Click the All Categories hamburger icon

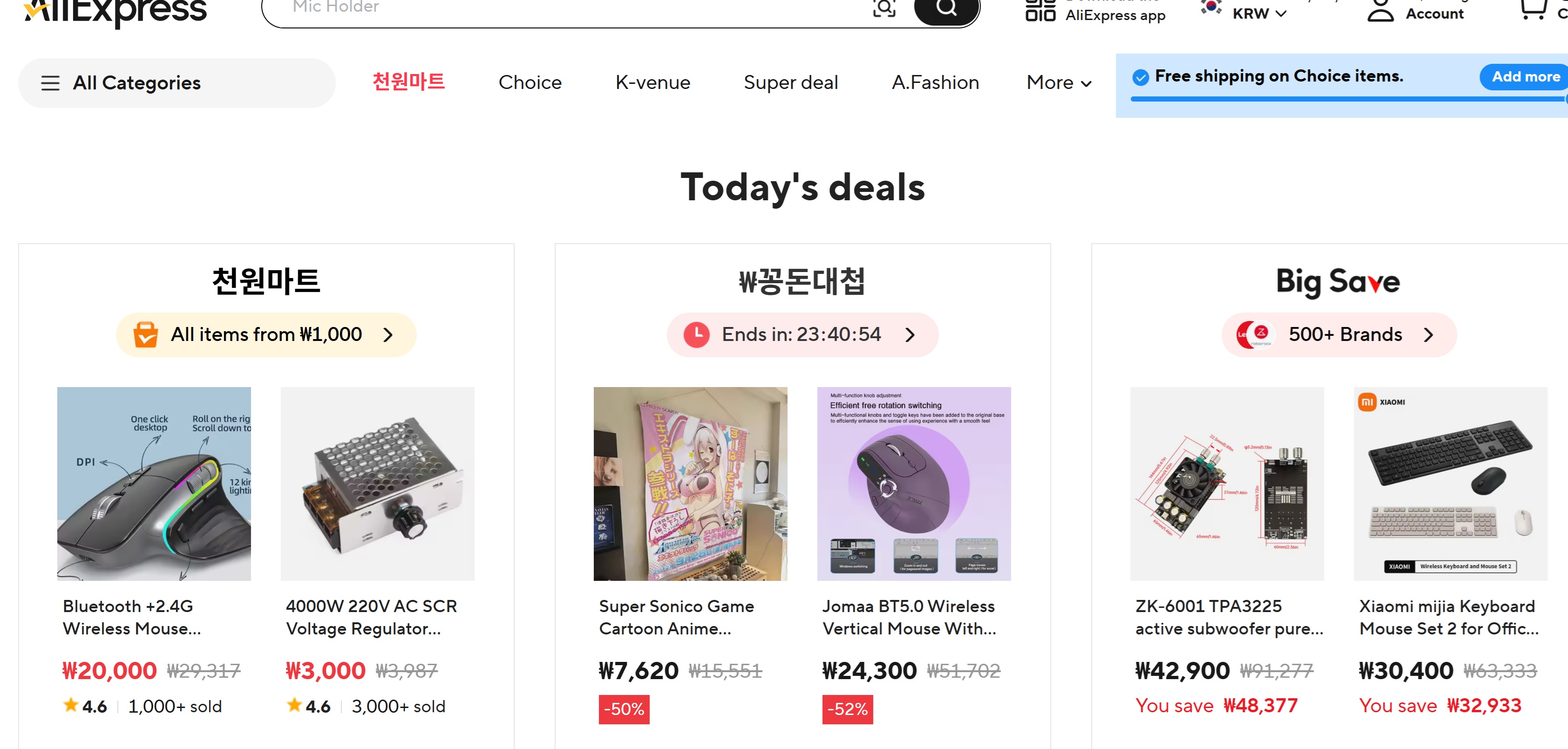coord(50,83)
